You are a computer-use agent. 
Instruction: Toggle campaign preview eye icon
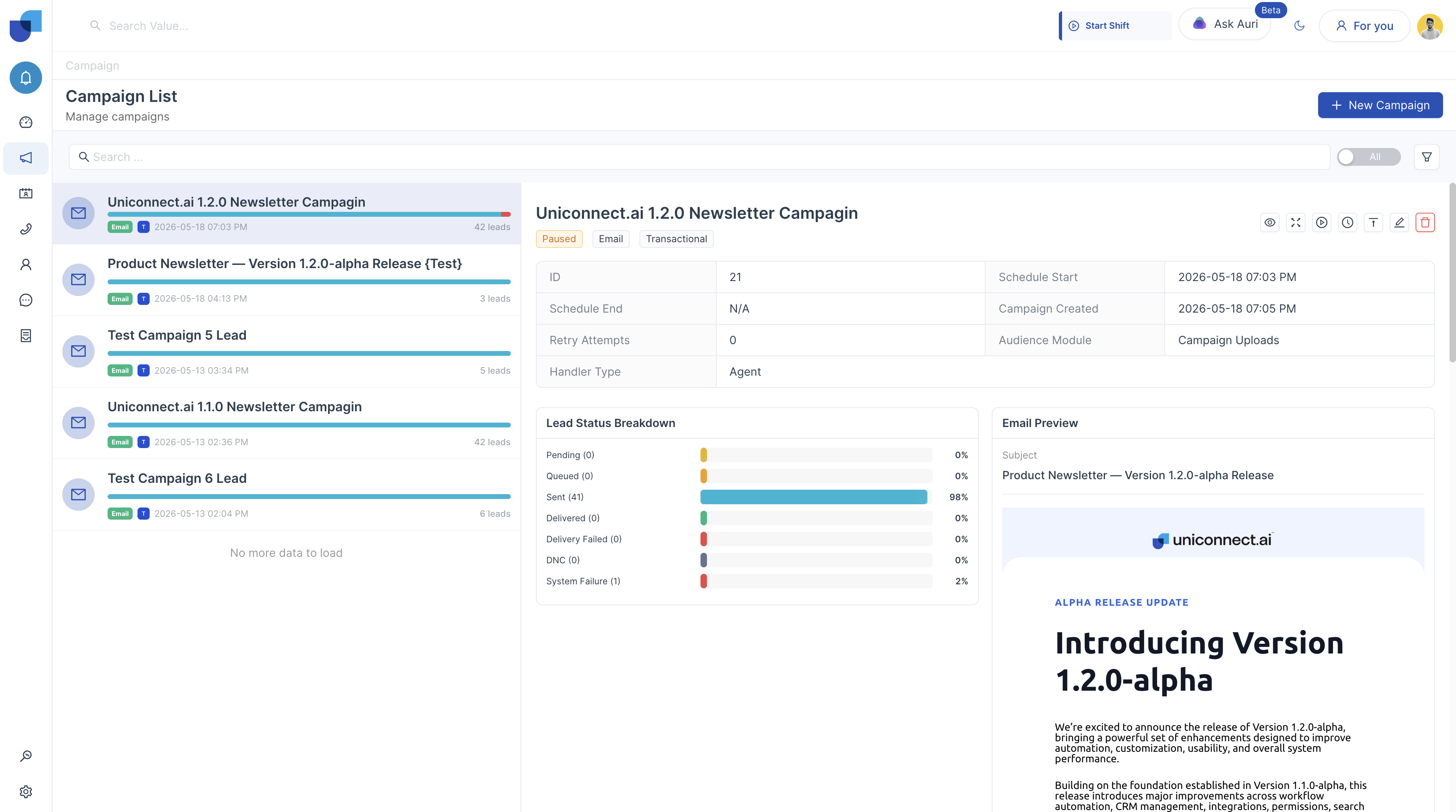click(x=1270, y=222)
